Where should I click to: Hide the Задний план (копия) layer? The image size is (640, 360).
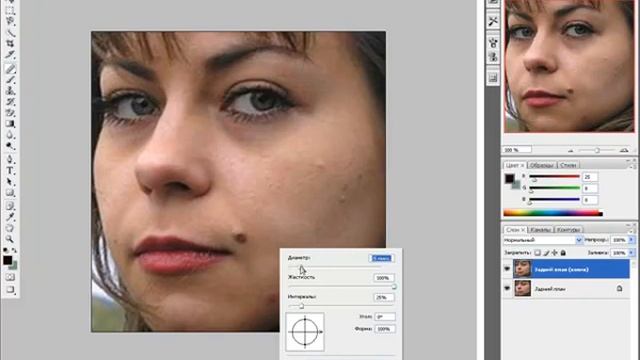507,269
